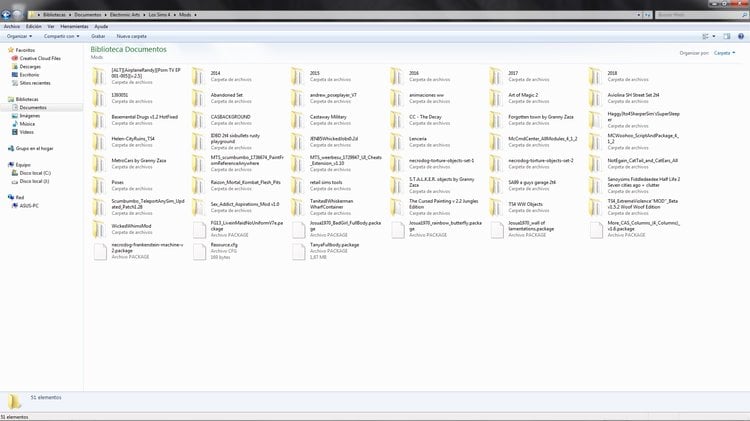This screenshot has height=421, width=750.
Task: Select the Poses folder icon
Action: pos(99,186)
